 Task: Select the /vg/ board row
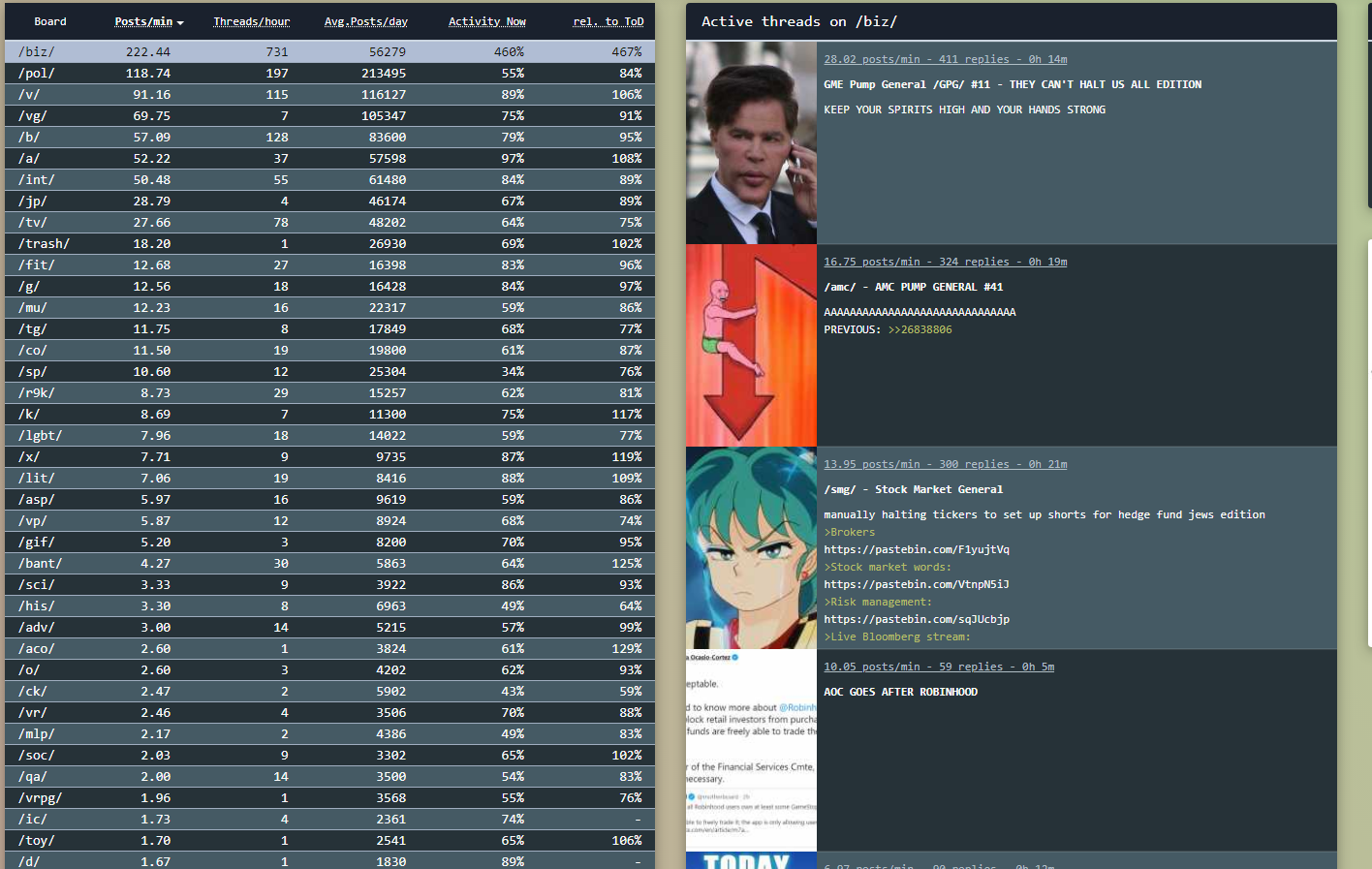pyautogui.click(x=329, y=115)
